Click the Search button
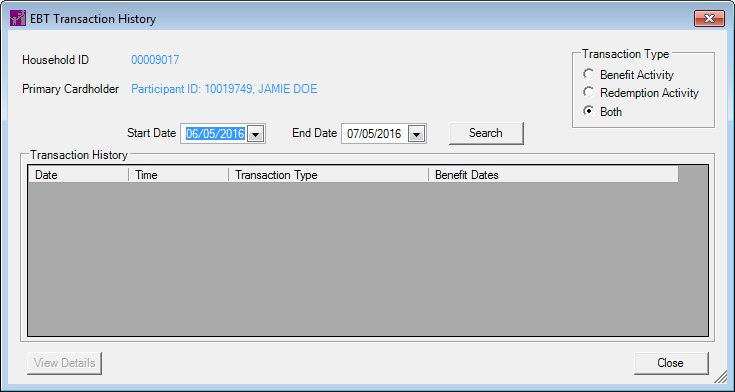 click(x=486, y=133)
